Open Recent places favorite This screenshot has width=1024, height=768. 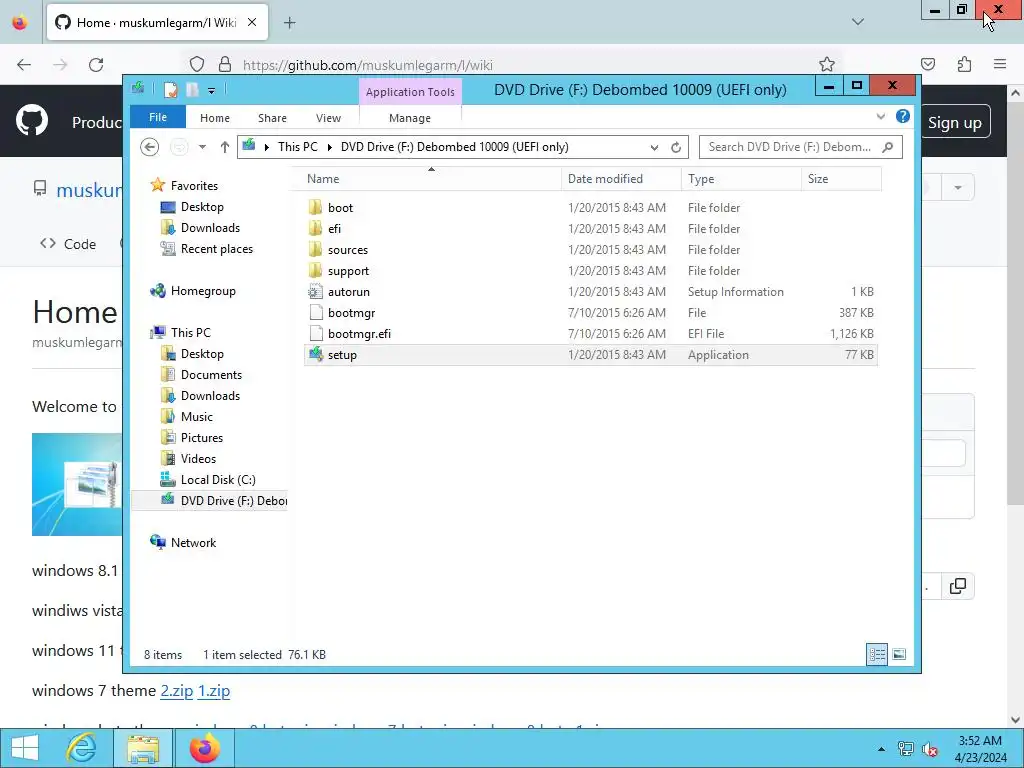pos(216,249)
